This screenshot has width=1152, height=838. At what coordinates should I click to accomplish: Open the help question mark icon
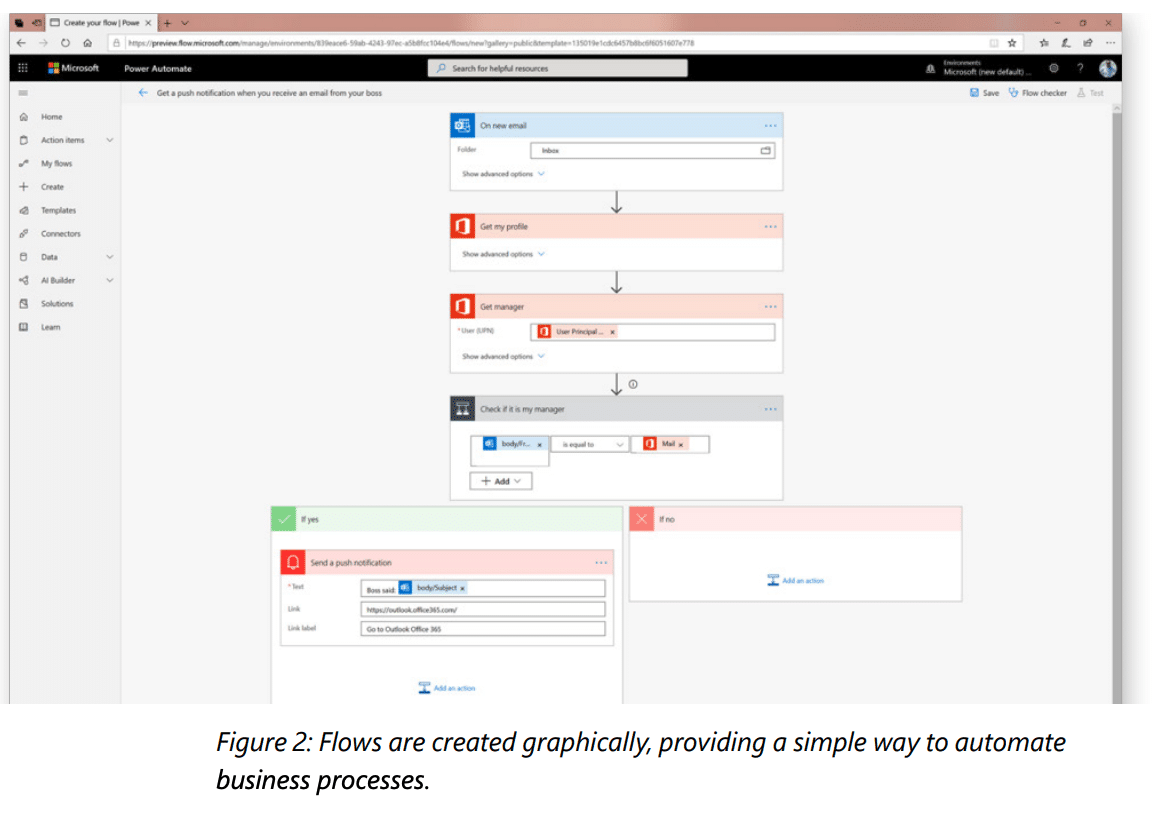point(1080,68)
